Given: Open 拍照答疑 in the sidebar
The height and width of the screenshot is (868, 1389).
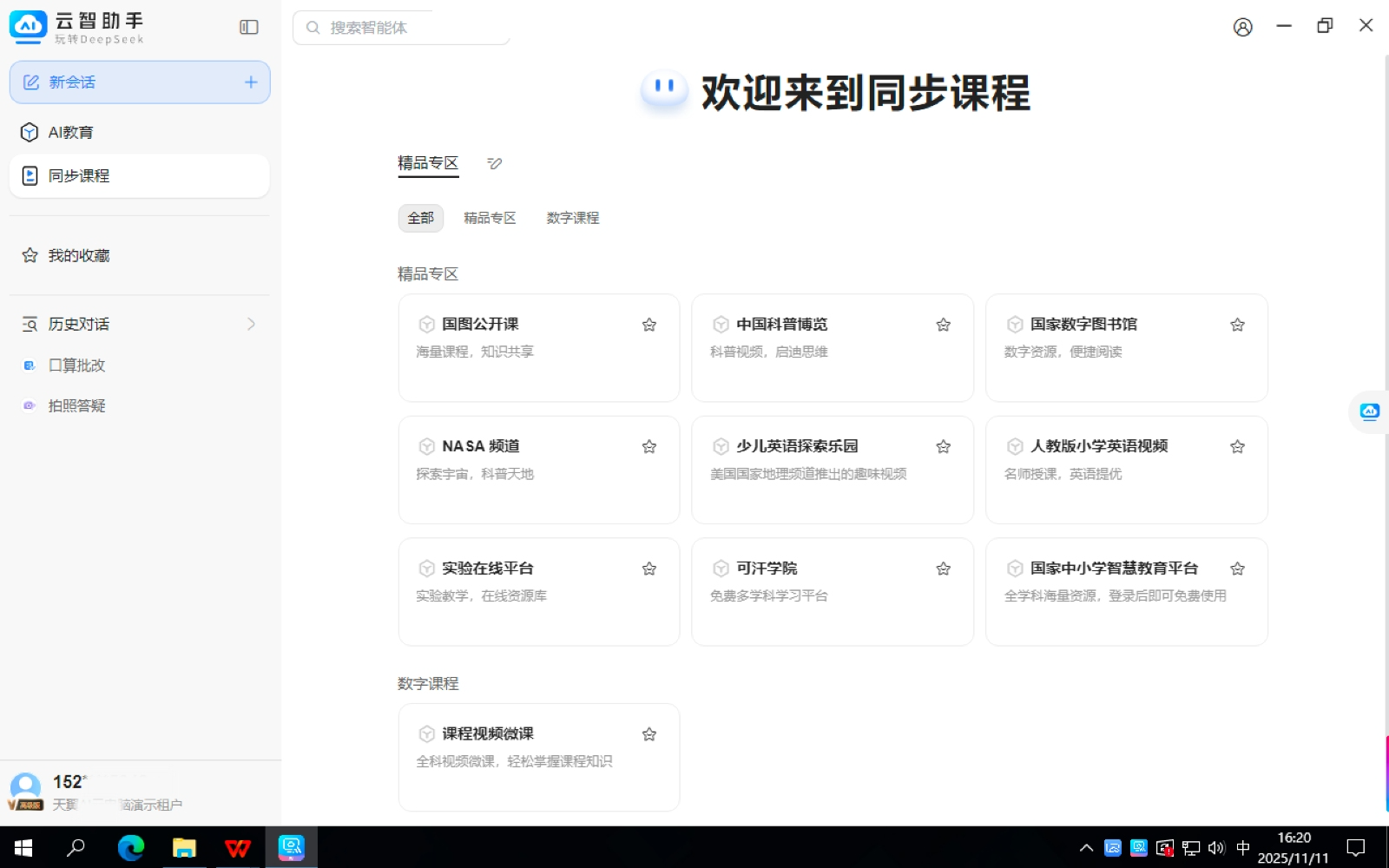Looking at the screenshot, I should 76,406.
